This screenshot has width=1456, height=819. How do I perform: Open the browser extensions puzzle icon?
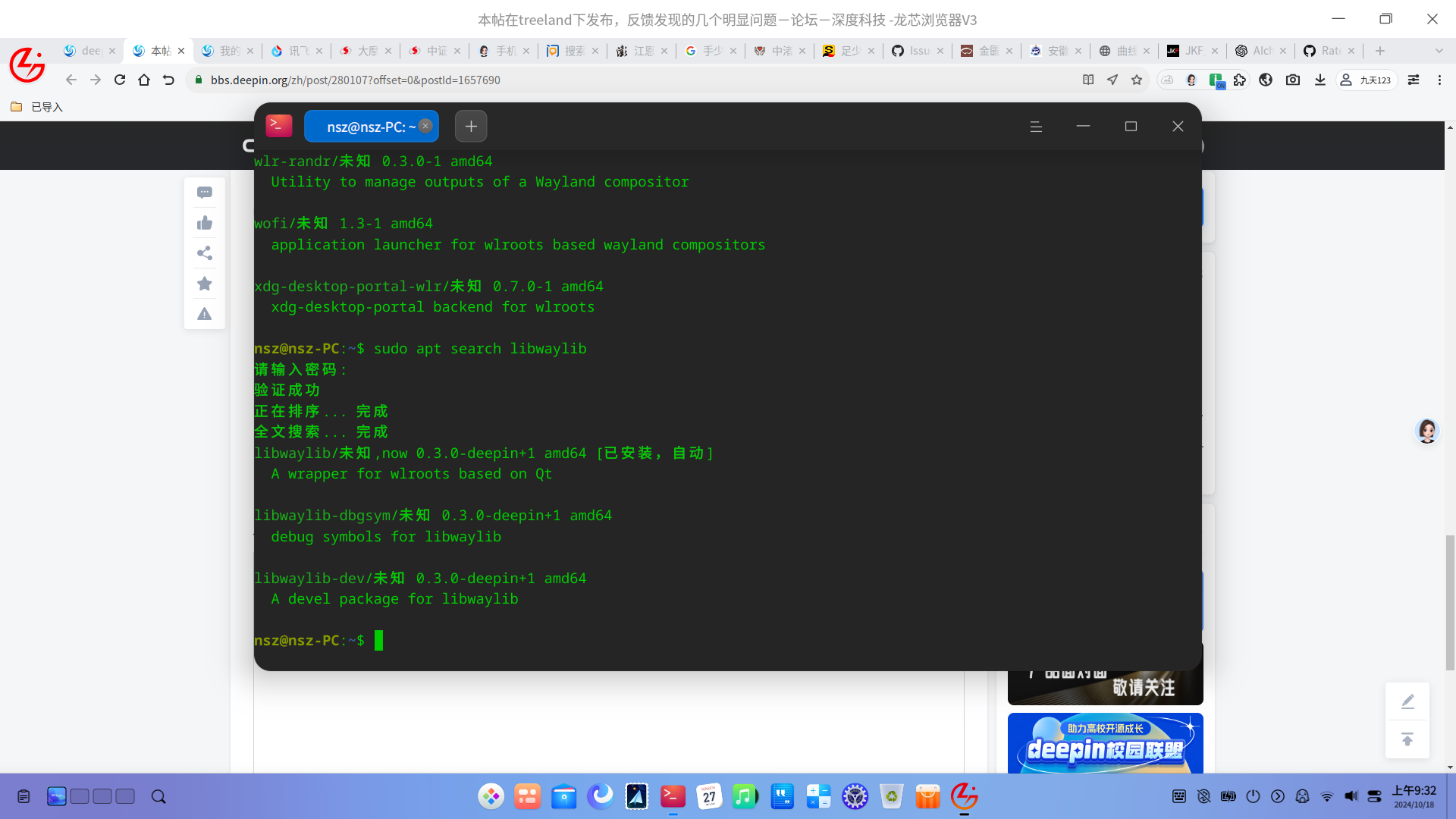coord(1240,80)
